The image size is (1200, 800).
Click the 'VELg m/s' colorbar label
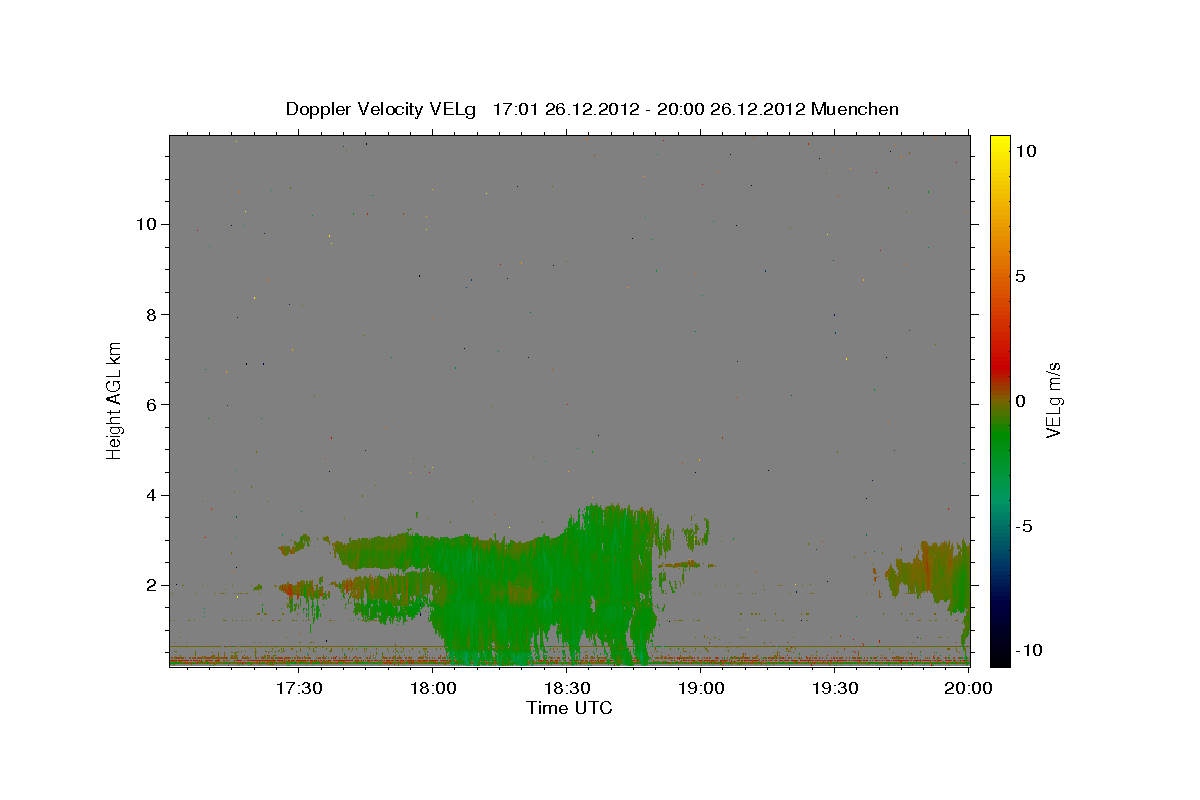point(1053,400)
